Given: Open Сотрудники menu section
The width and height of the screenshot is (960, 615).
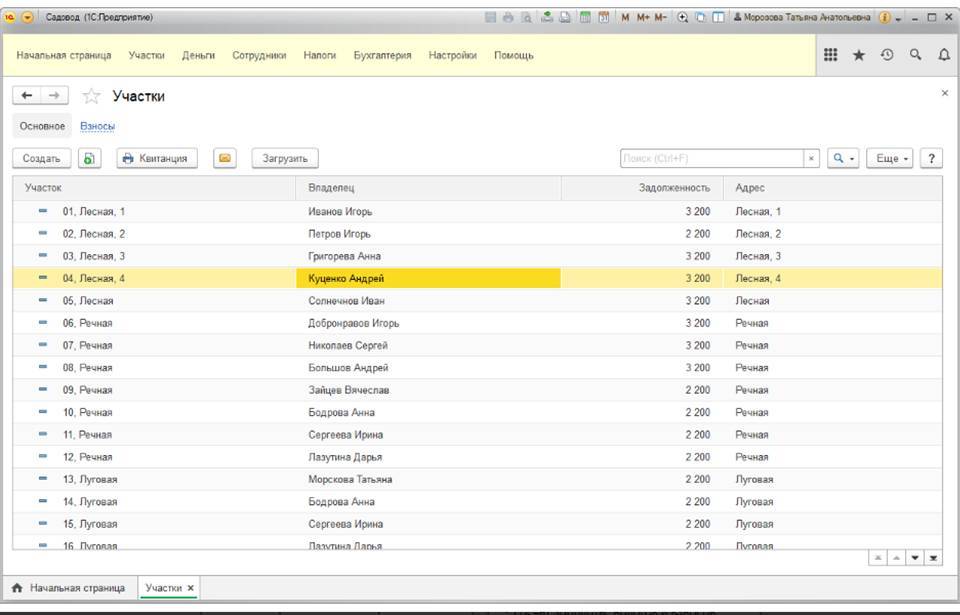Looking at the screenshot, I should click(259, 55).
